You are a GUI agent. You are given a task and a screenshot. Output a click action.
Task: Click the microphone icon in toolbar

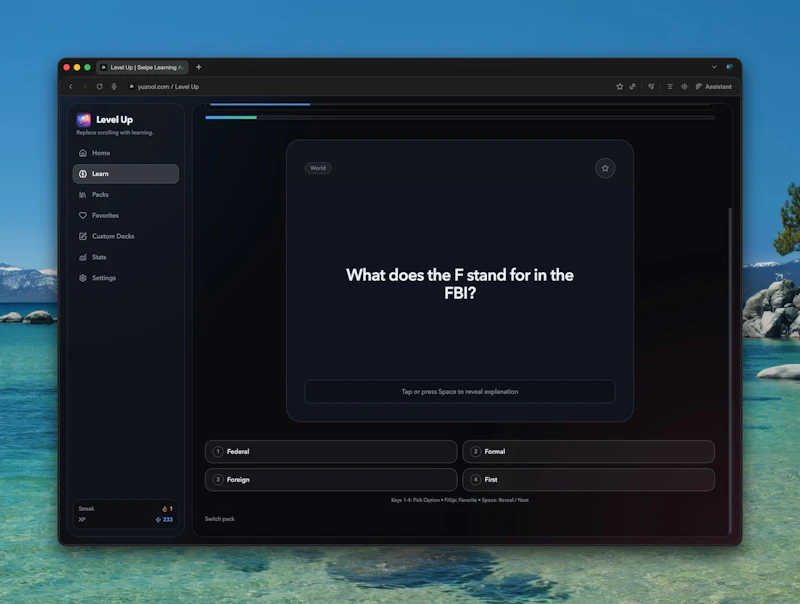pos(114,87)
